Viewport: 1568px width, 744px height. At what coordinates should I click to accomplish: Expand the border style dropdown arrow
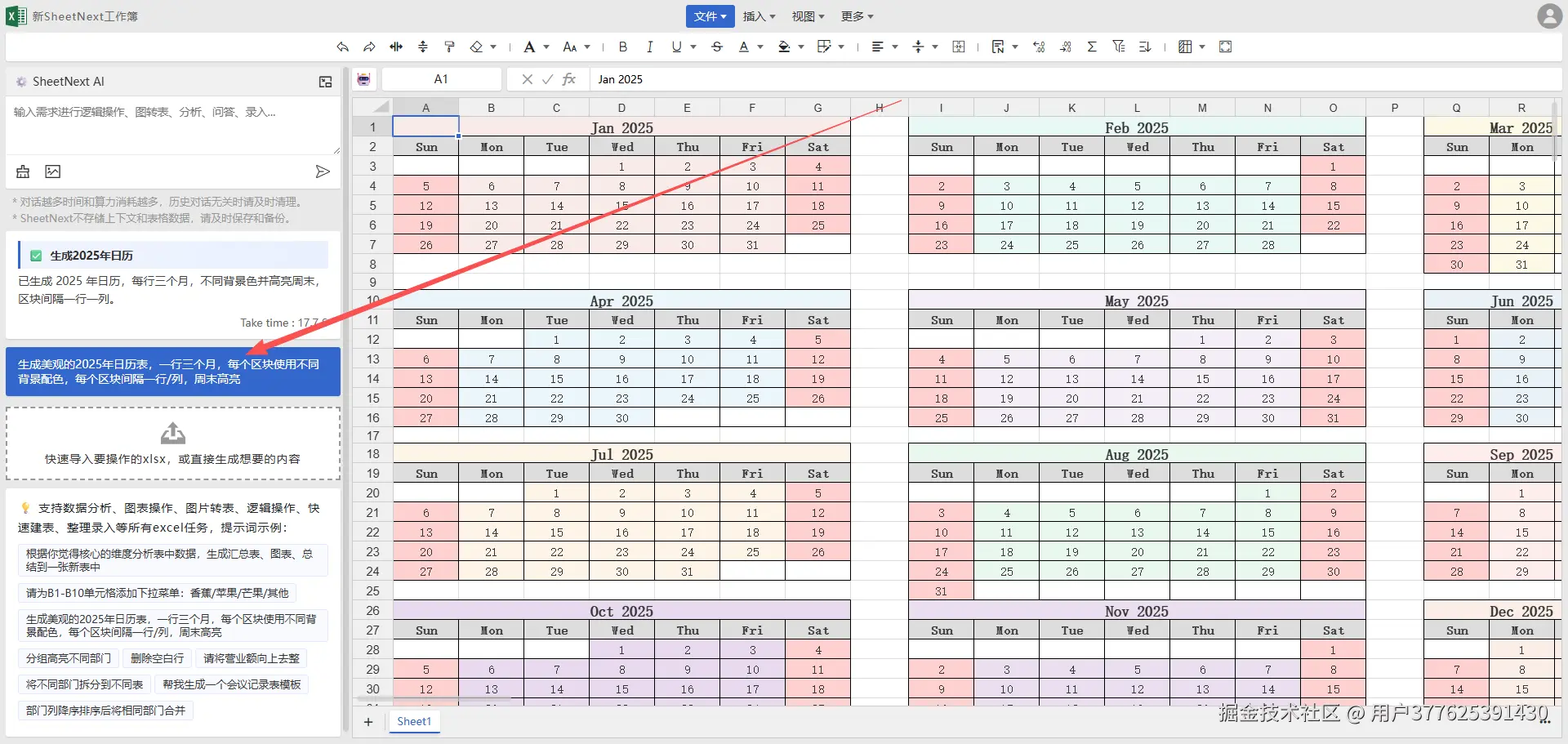tap(841, 47)
